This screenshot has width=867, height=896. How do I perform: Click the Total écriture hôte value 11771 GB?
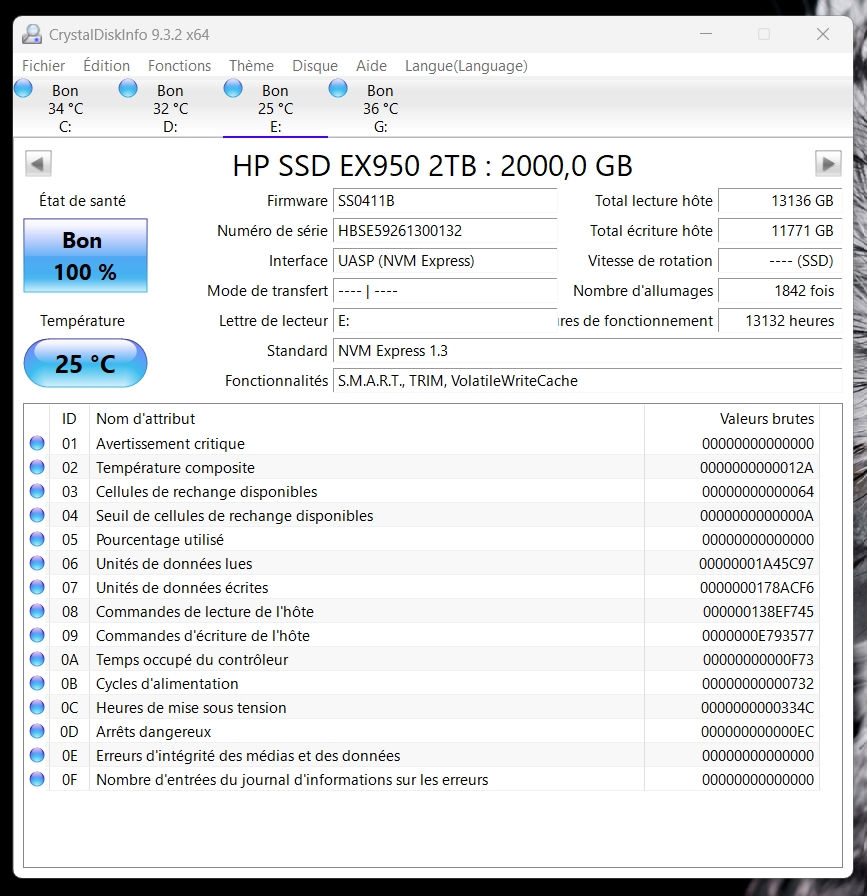click(780, 231)
